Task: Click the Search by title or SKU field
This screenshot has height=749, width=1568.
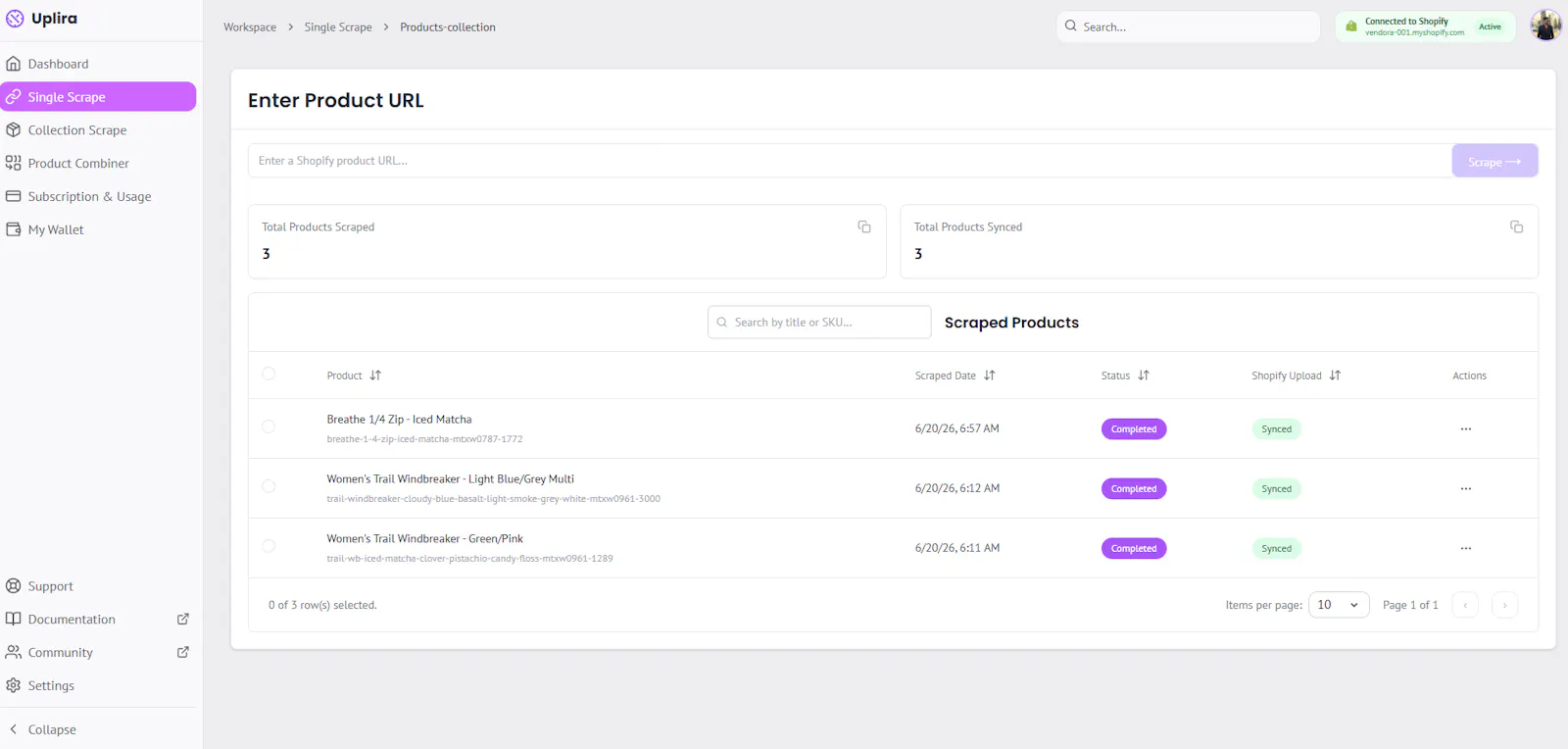Action: tap(819, 323)
